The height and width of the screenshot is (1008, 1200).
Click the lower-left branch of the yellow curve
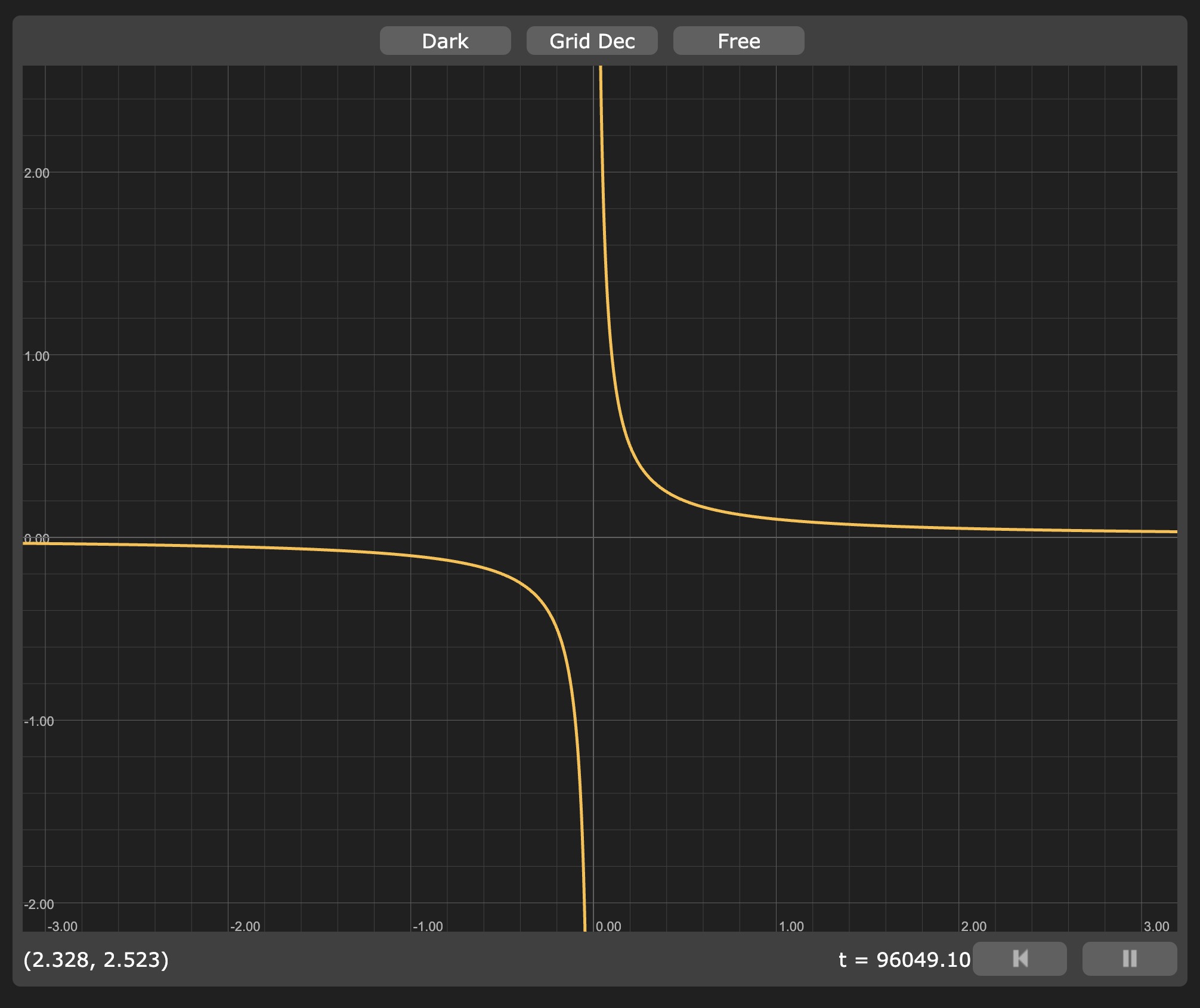(x=540, y=598)
